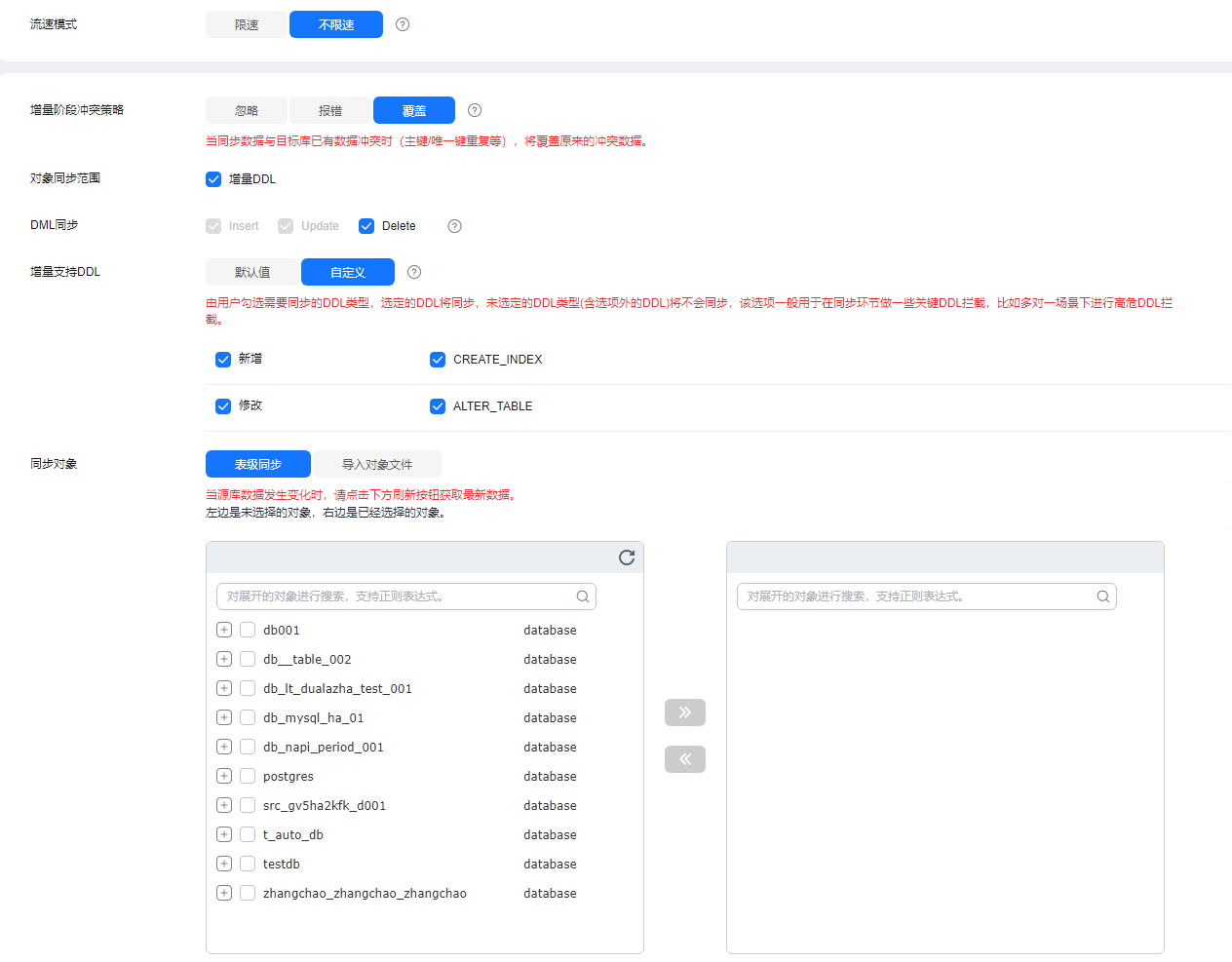Click the move-left double arrow button
Image resolution: width=1232 pixels, height=962 pixels.
point(685,758)
